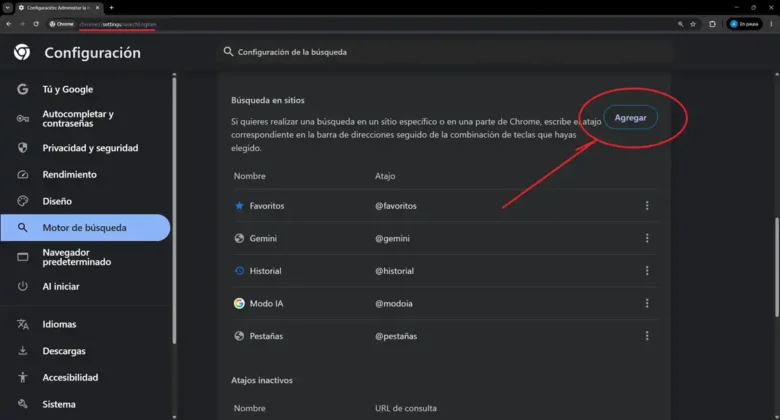Open Descargas settings
The height and width of the screenshot is (420, 780).
click(x=64, y=351)
